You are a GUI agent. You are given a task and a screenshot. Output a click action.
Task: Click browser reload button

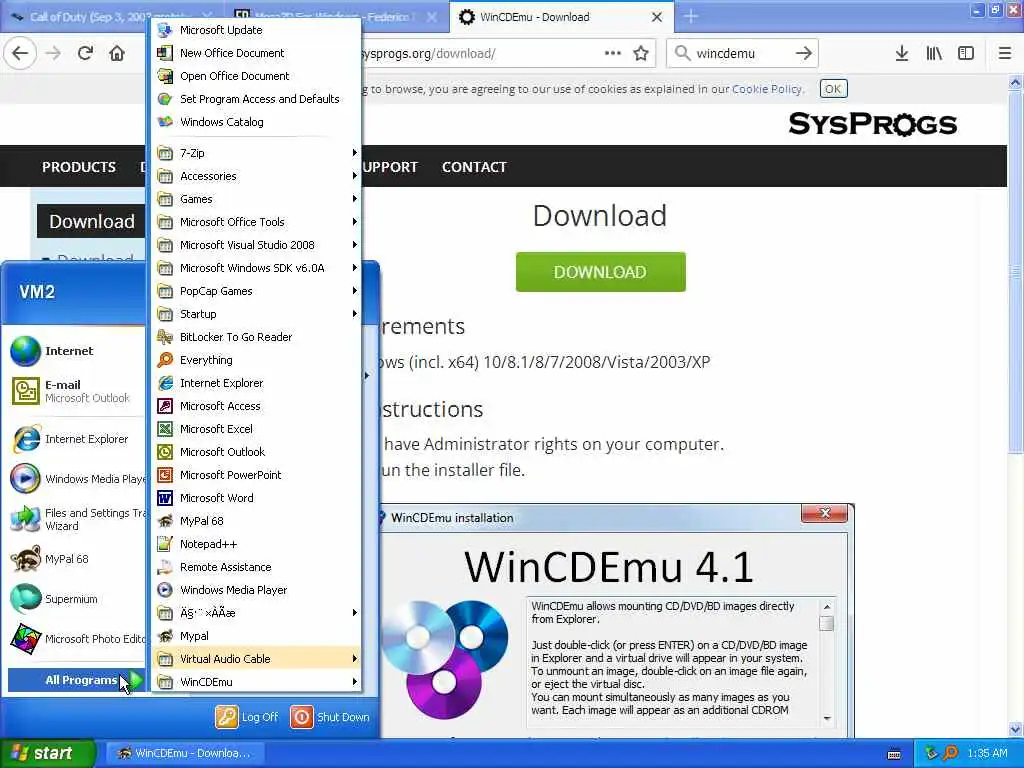[x=85, y=54]
